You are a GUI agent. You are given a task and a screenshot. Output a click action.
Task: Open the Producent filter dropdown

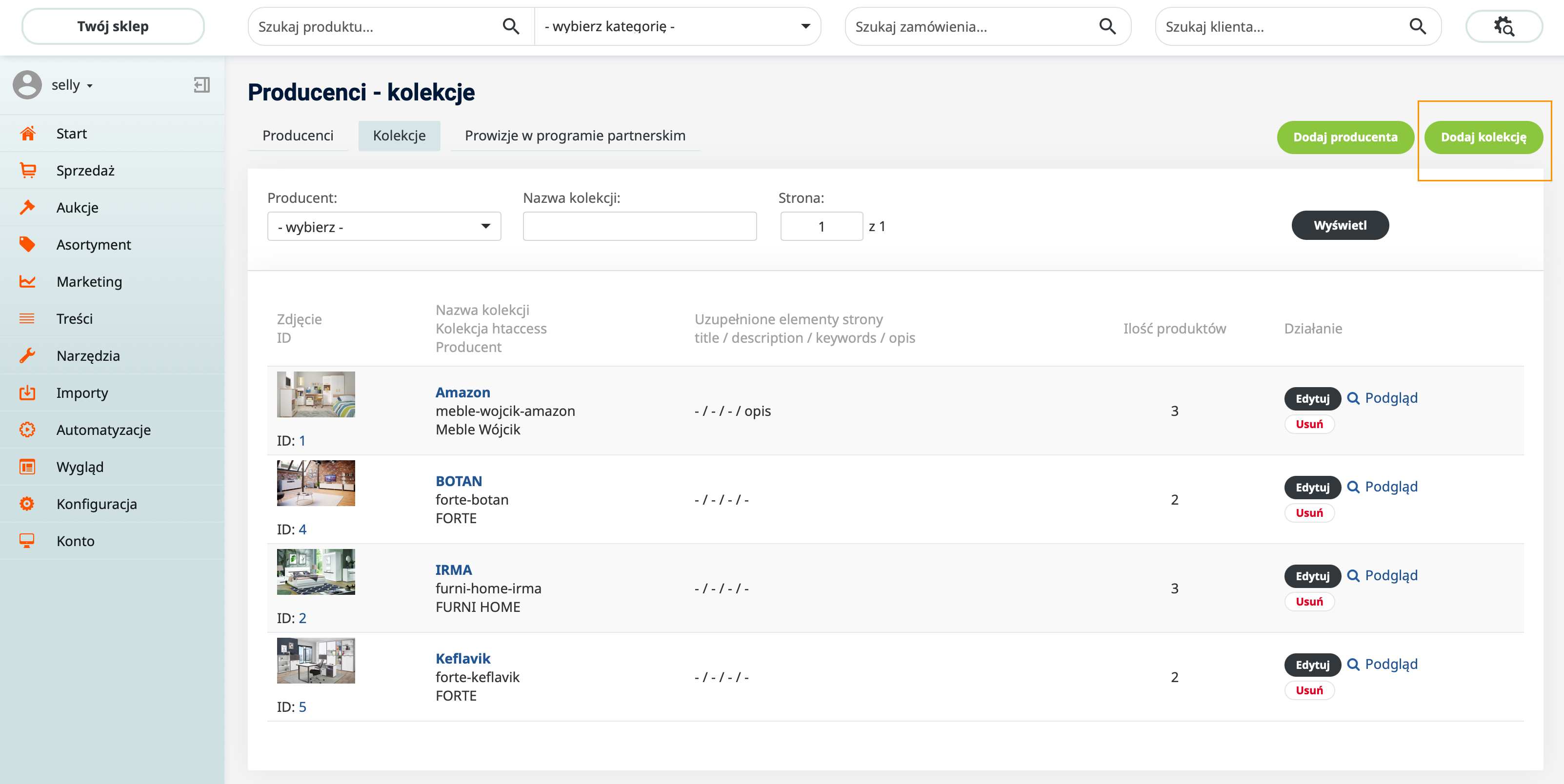coord(384,226)
